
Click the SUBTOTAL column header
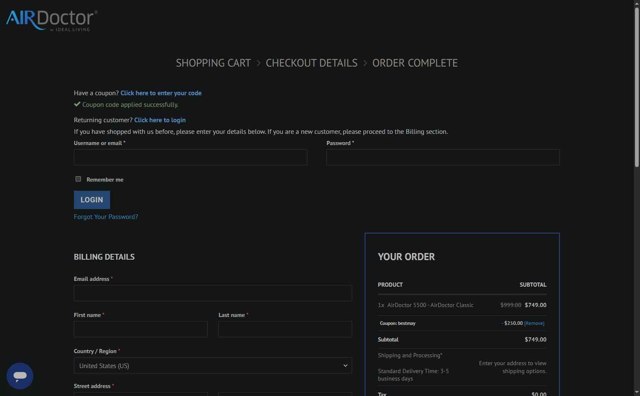click(533, 285)
